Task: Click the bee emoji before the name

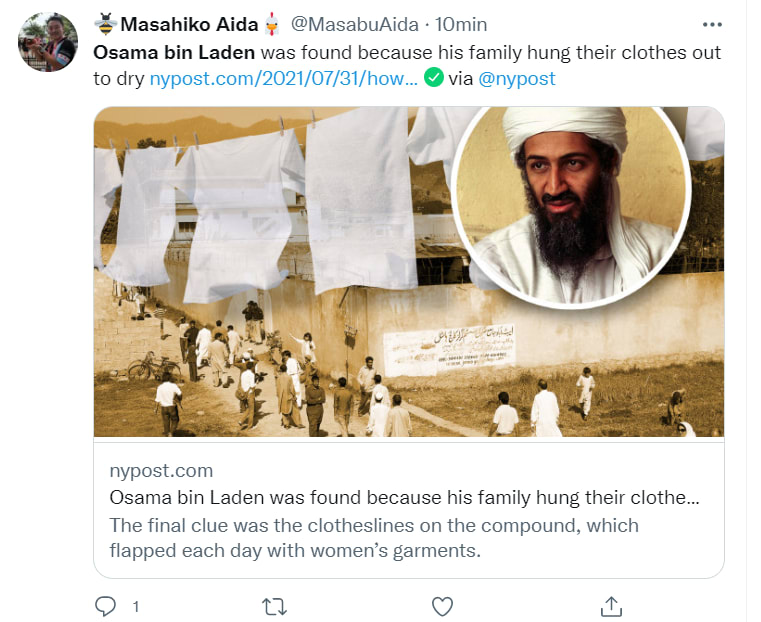Action: point(106,23)
